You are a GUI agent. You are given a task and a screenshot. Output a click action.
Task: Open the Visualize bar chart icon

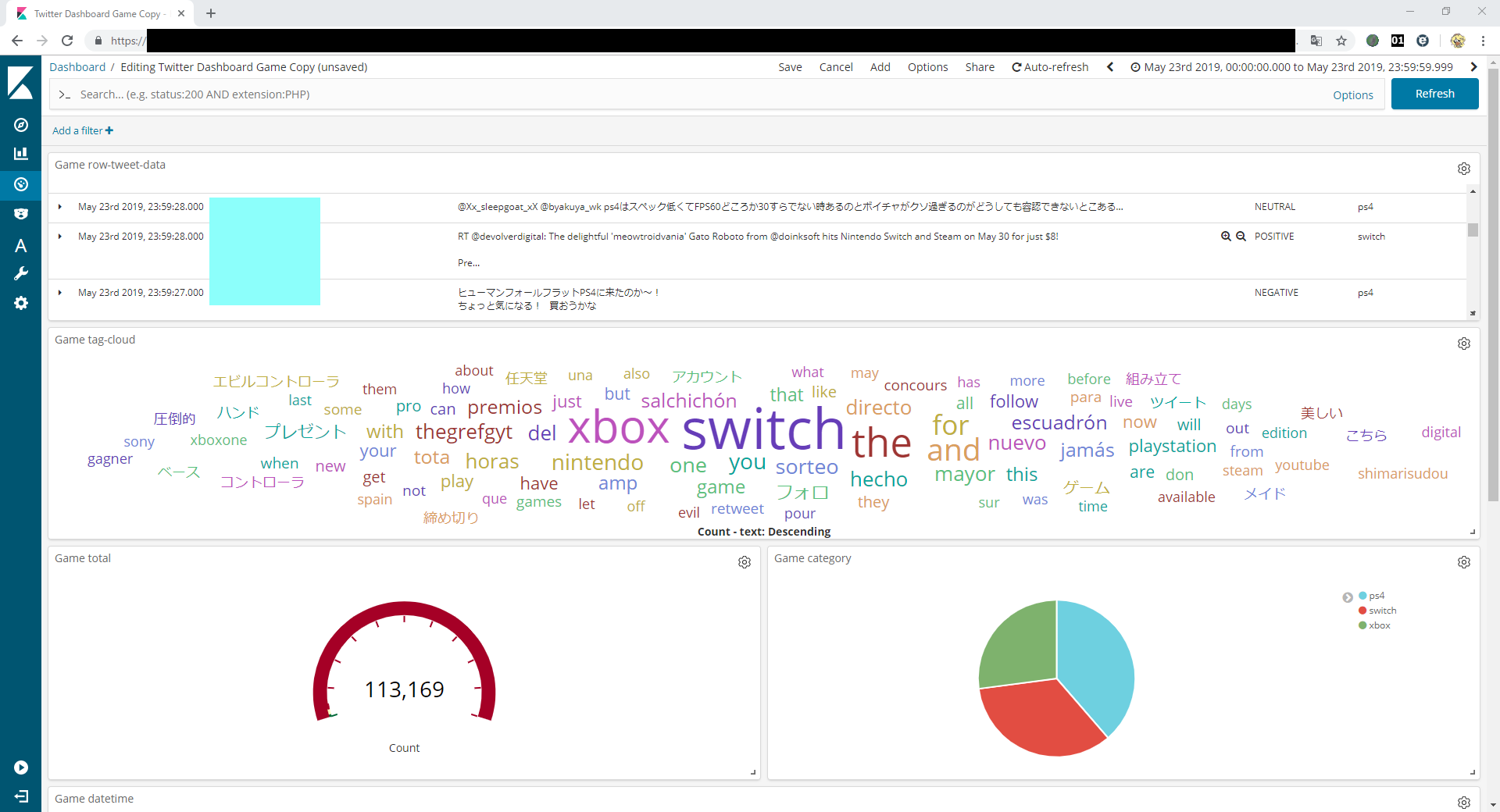[x=21, y=154]
